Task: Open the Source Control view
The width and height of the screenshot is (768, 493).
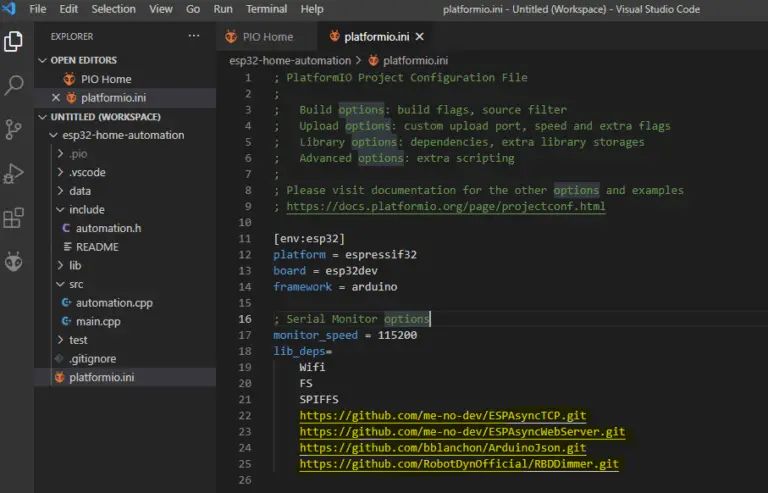Action: point(14,129)
